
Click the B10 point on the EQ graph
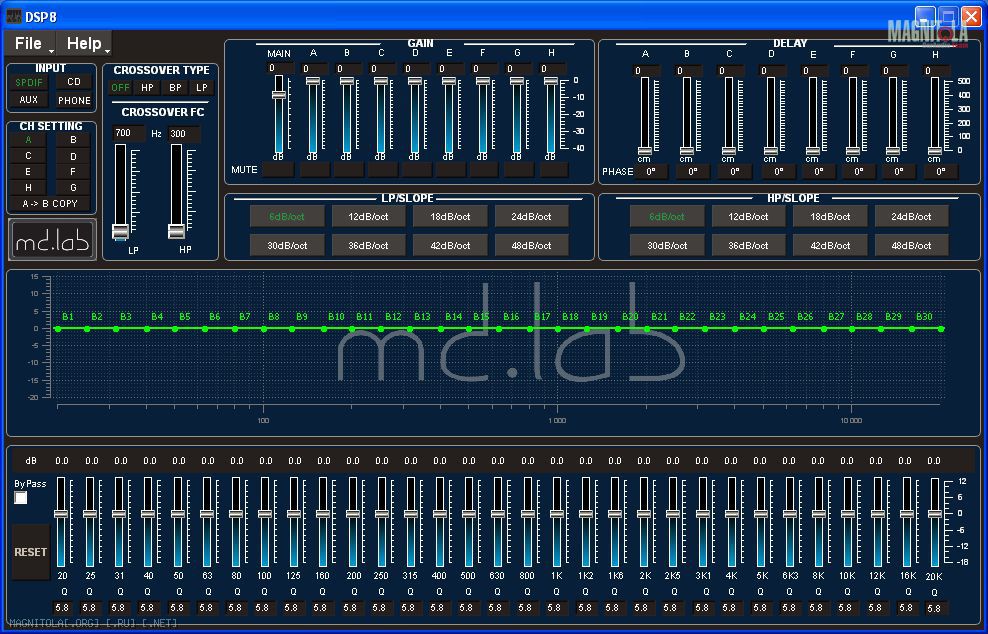point(325,329)
